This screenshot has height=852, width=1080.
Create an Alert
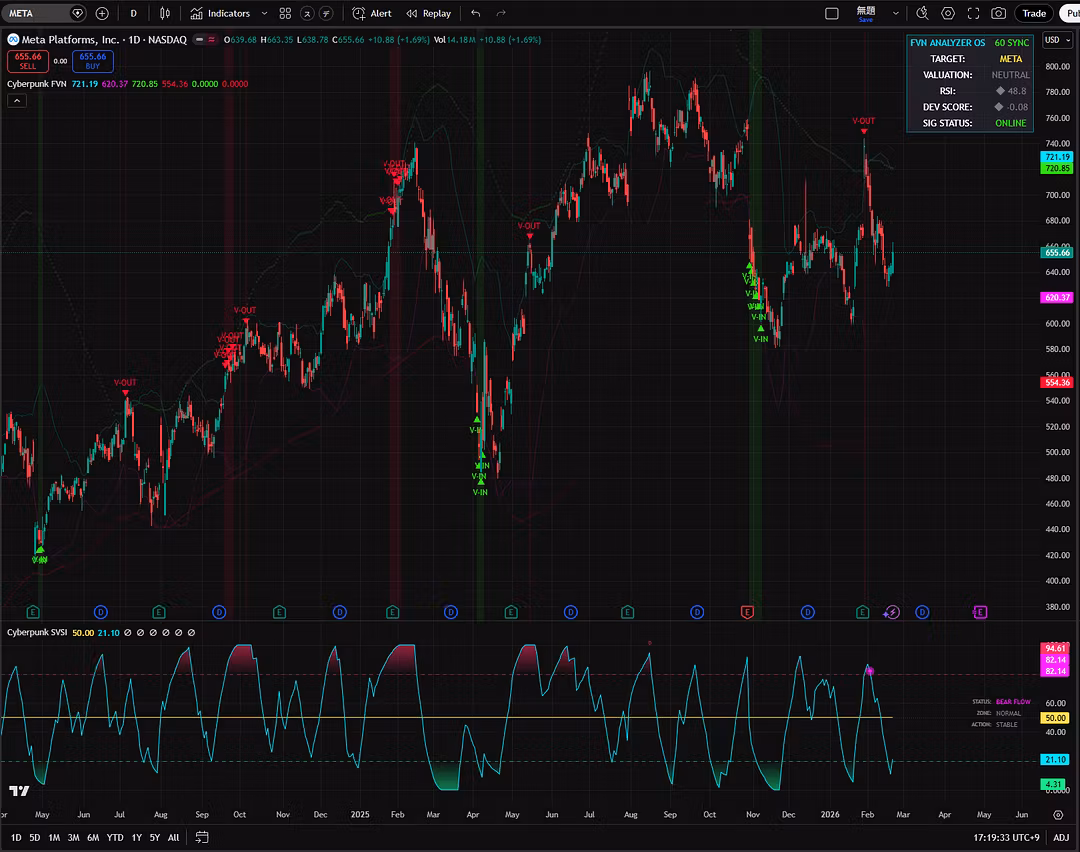pos(372,13)
